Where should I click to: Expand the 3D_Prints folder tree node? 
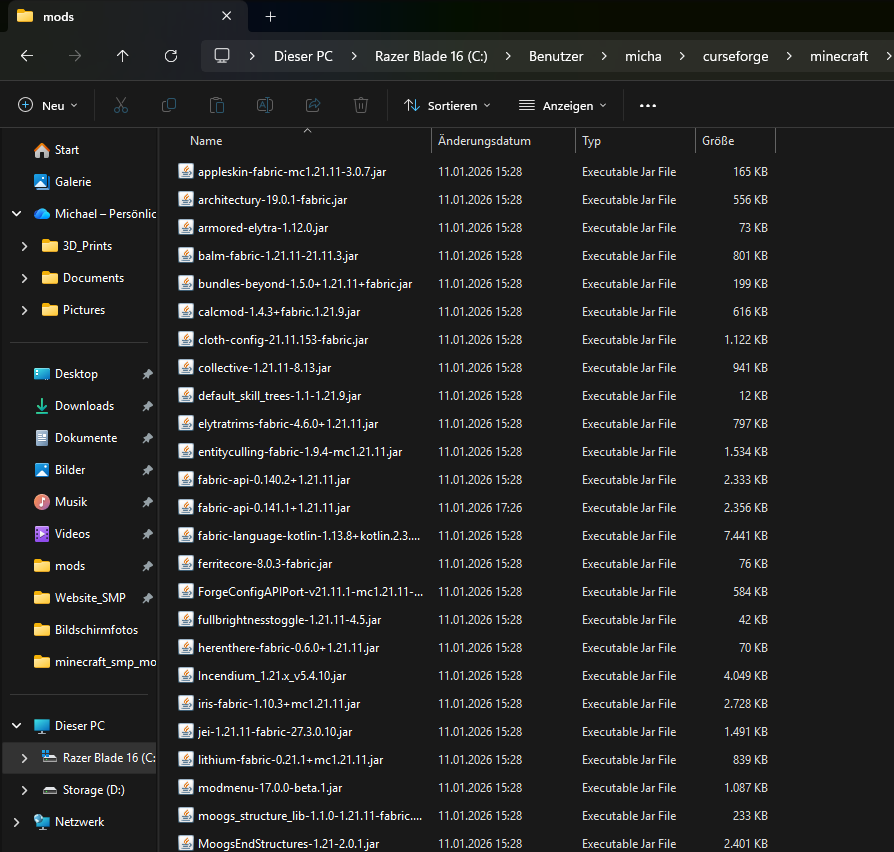[24, 246]
